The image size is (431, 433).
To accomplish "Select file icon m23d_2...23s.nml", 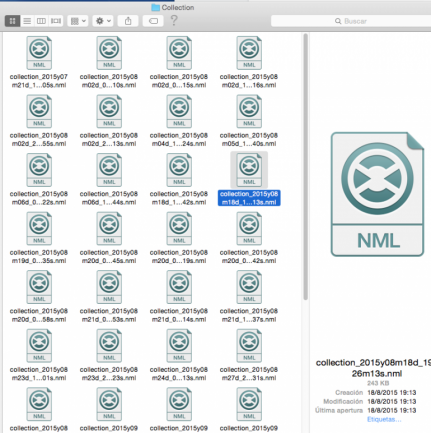I will [109, 346].
